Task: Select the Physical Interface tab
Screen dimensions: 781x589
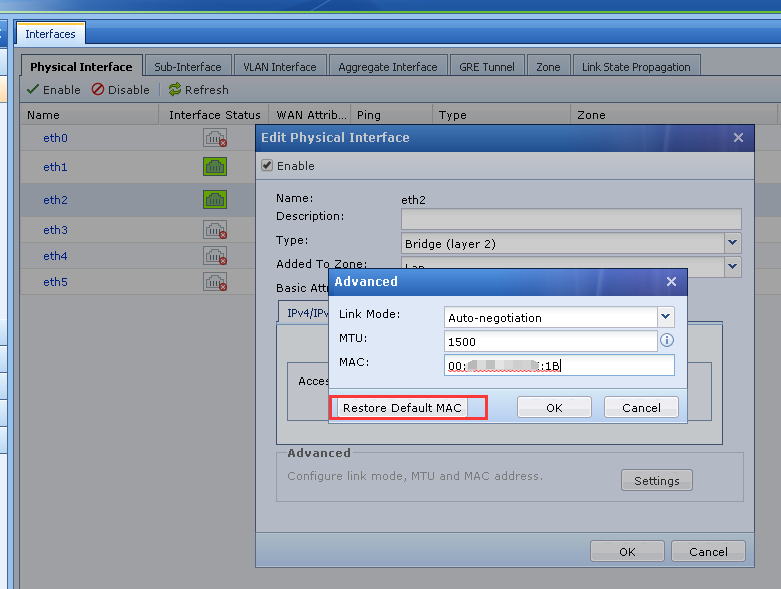Action: (81, 67)
